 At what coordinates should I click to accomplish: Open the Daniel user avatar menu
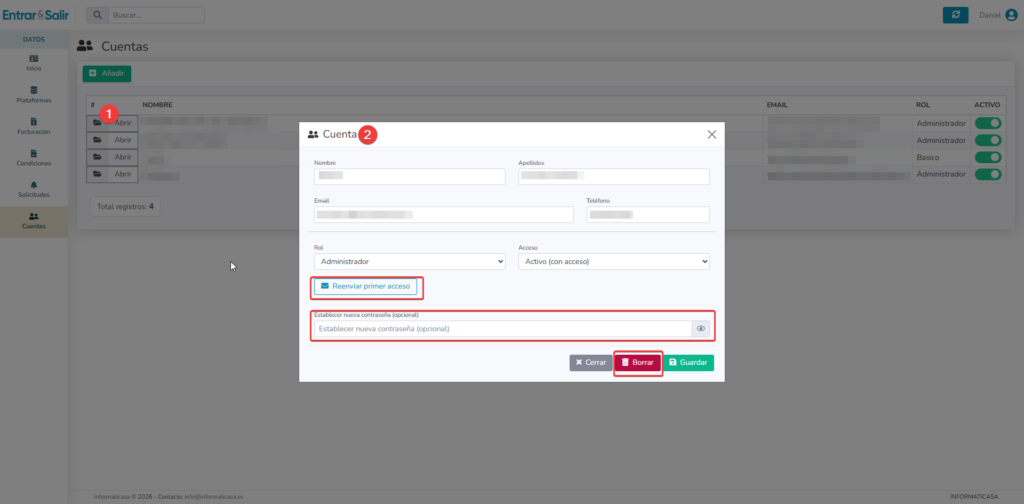tap(1012, 15)
